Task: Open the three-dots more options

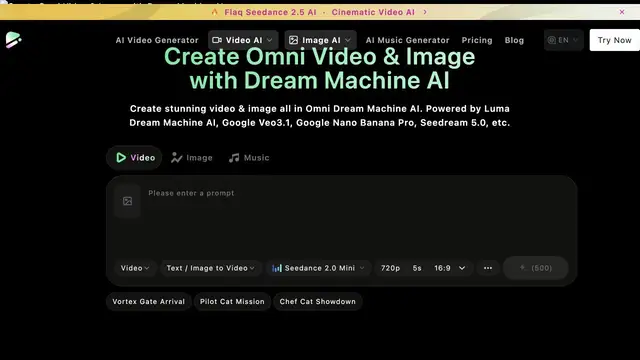Action: pos(488,268)
